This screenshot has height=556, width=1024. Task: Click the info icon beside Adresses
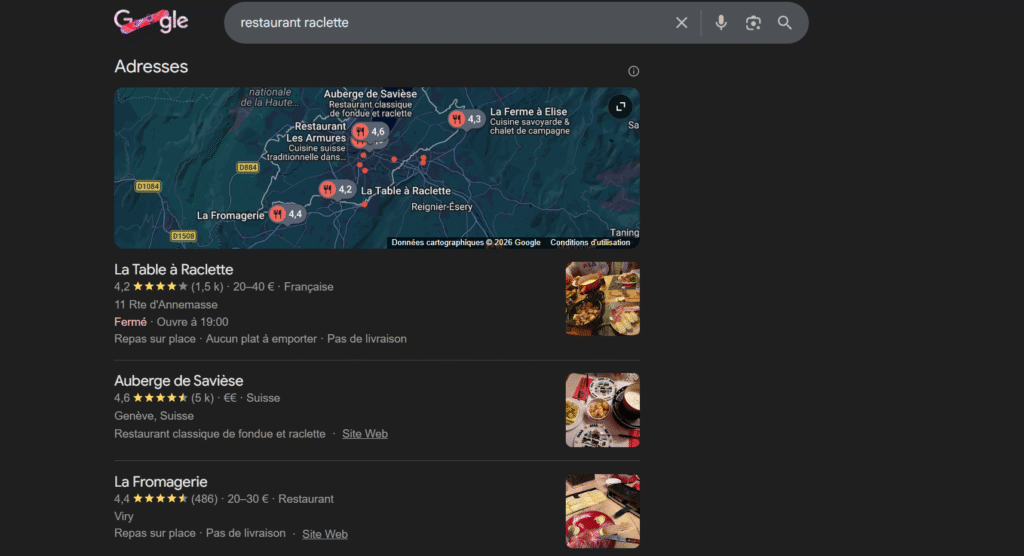tap(633, 71)
